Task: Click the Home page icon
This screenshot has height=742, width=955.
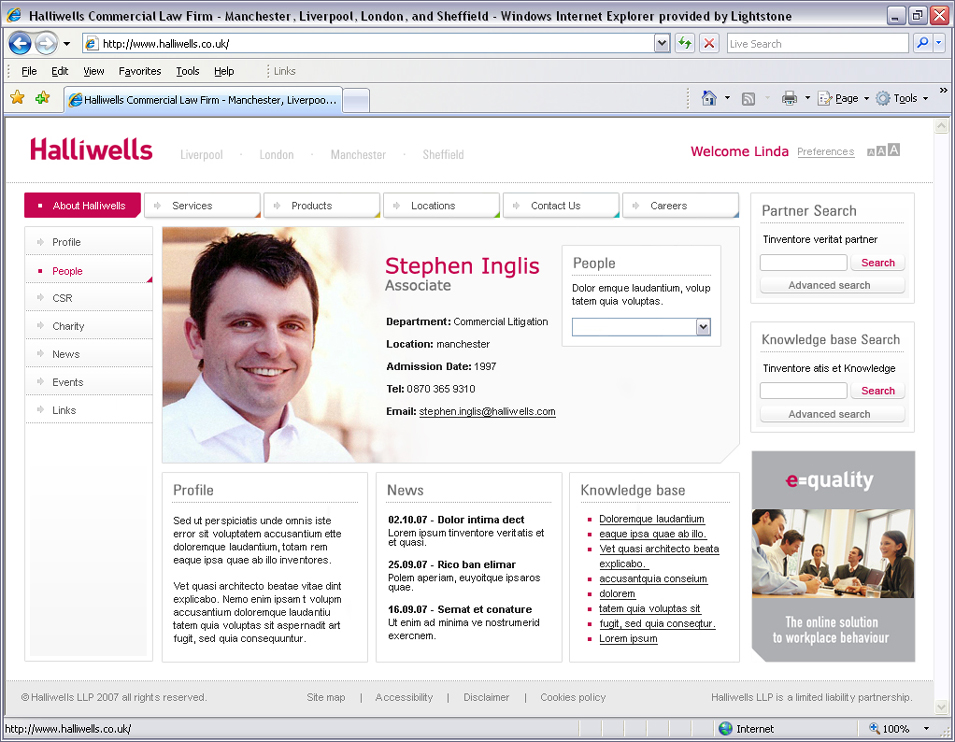Action: pos(709,98)
